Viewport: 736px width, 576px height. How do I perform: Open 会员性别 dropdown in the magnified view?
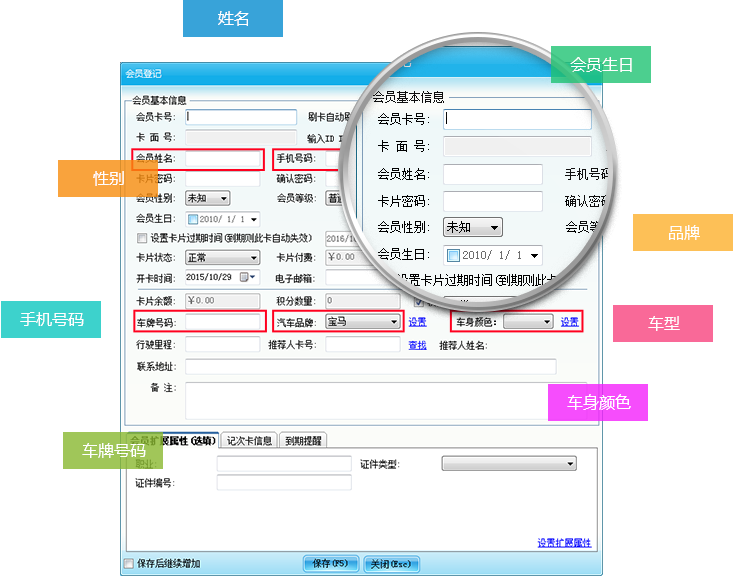click(x=473, y=228)
